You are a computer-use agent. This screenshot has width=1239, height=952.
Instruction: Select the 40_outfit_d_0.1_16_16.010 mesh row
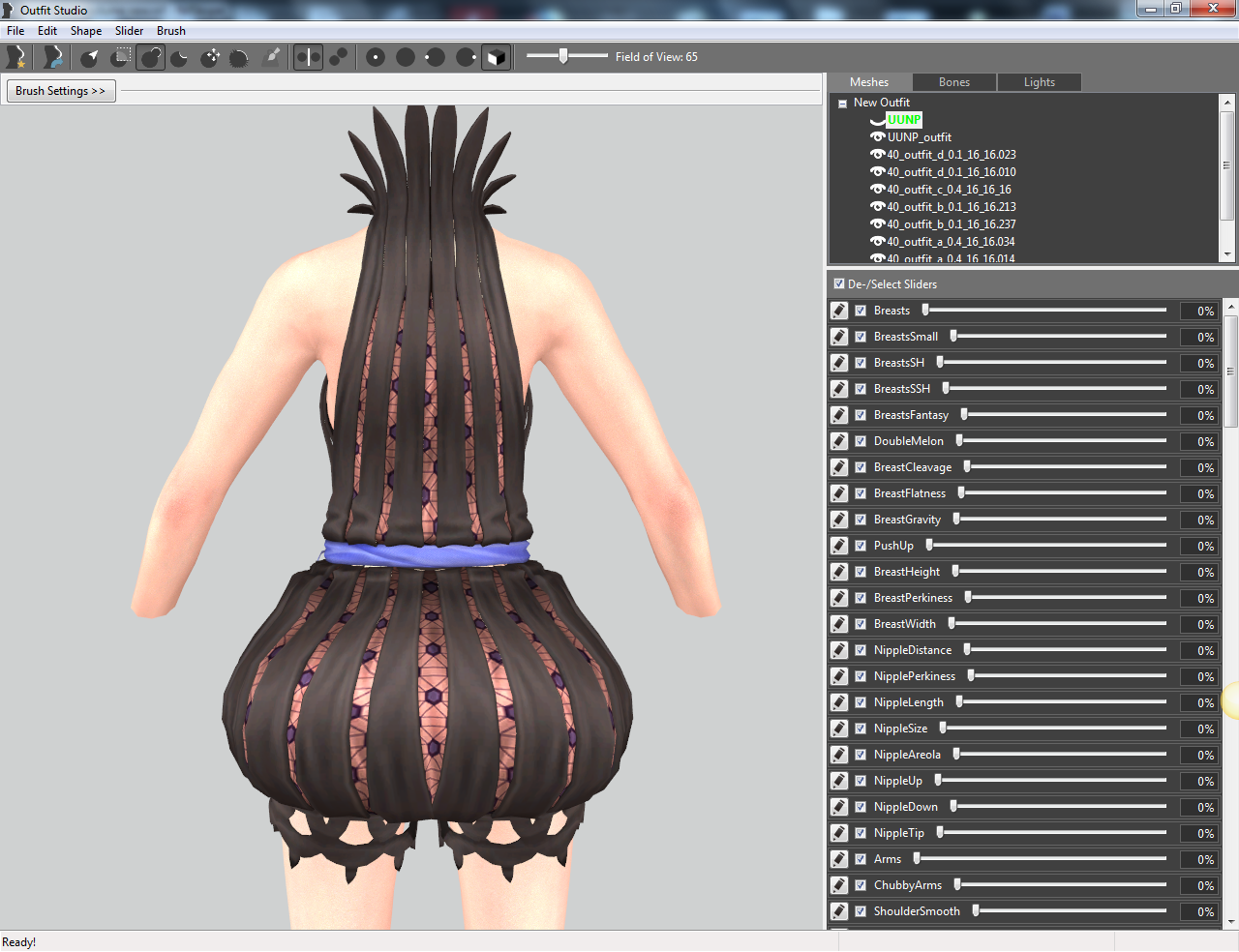[x=952, y=172]
